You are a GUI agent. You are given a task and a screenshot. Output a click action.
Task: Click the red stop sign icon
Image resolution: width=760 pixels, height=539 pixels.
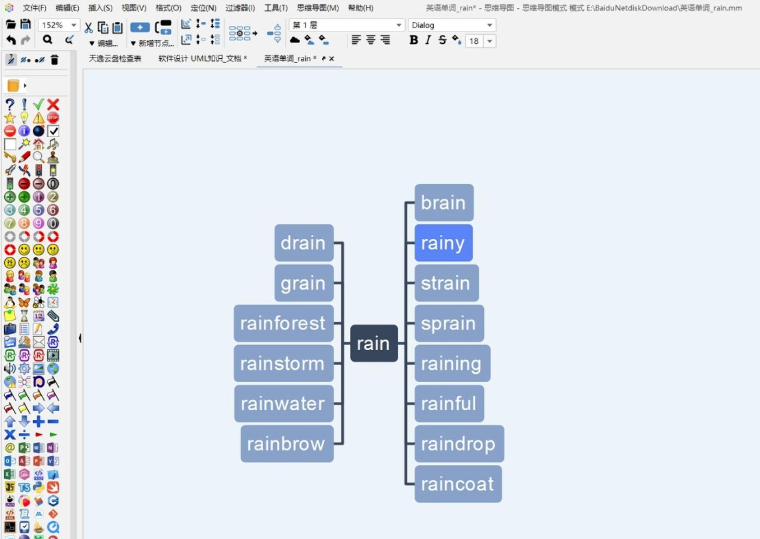tap(53, 117)
